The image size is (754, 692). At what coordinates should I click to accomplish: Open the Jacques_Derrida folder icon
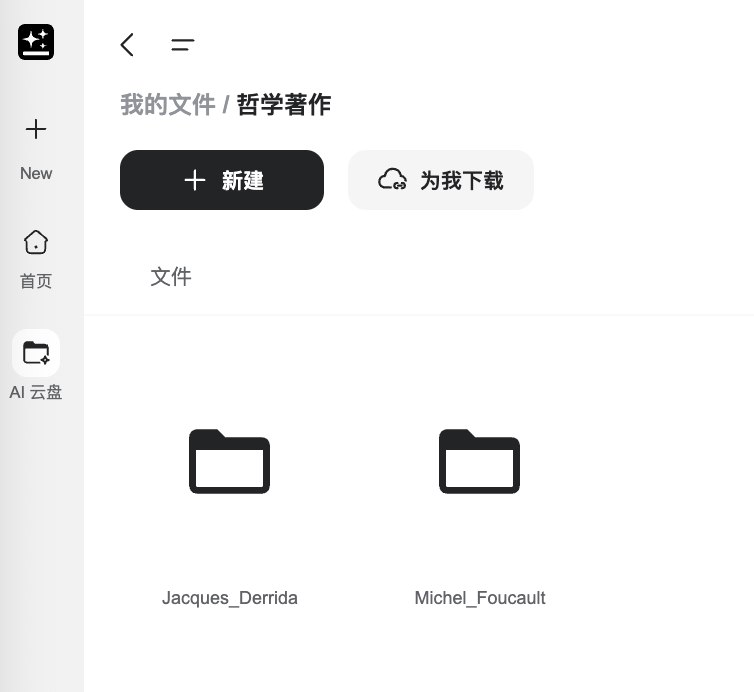point(229,461)
